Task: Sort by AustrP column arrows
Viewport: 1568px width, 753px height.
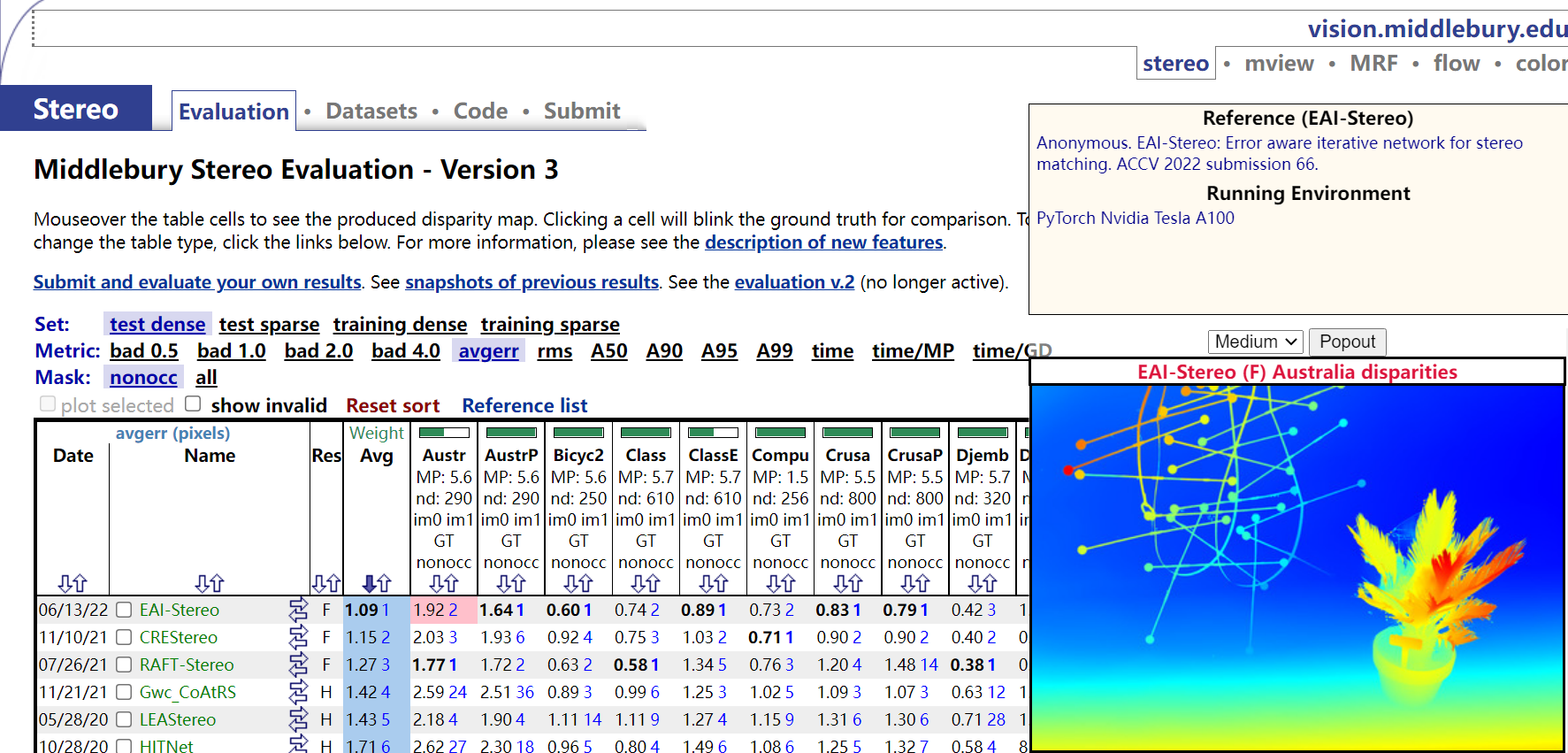Action: click(511, 583)
